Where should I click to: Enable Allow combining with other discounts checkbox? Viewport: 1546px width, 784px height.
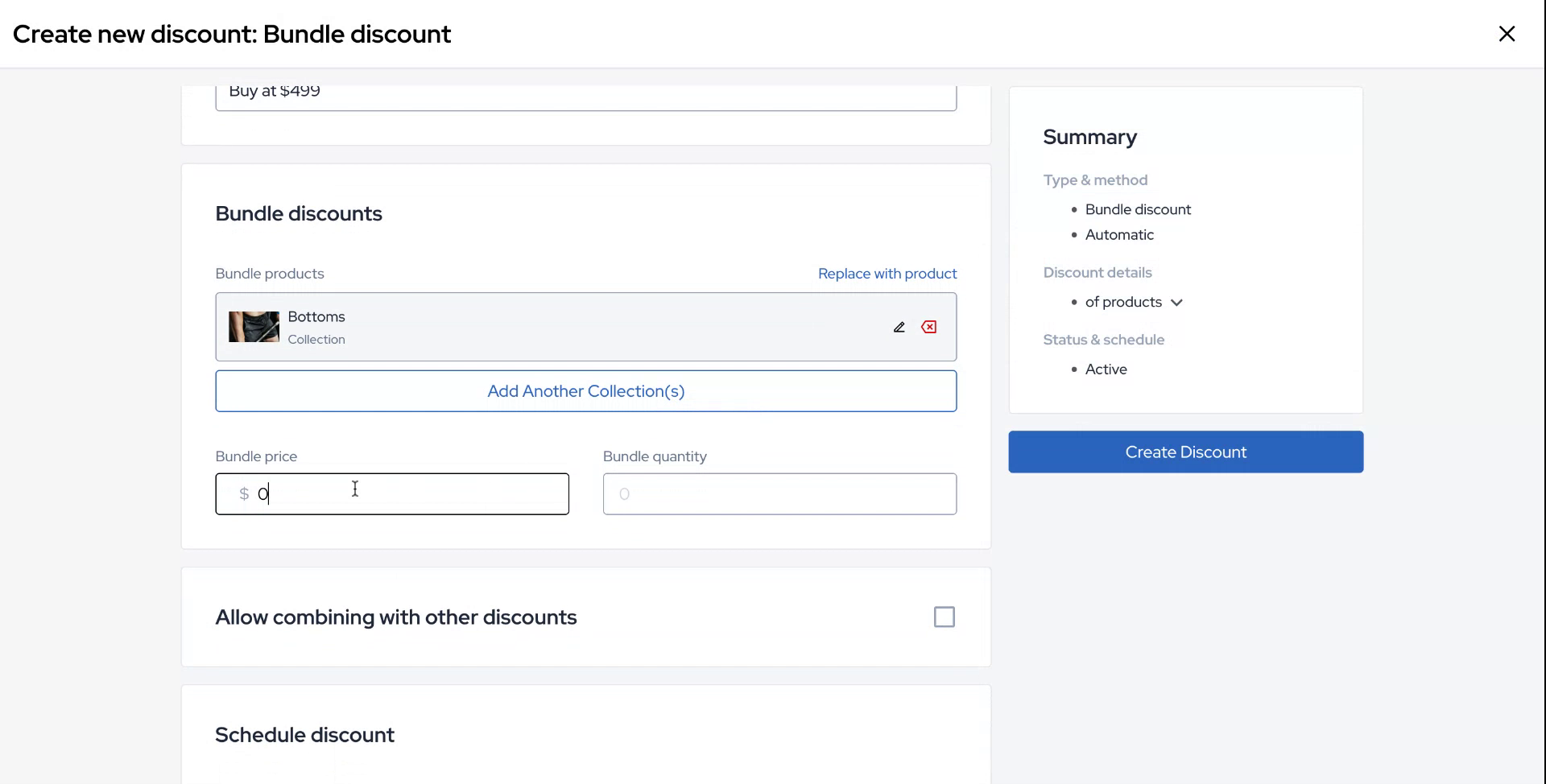944,617
